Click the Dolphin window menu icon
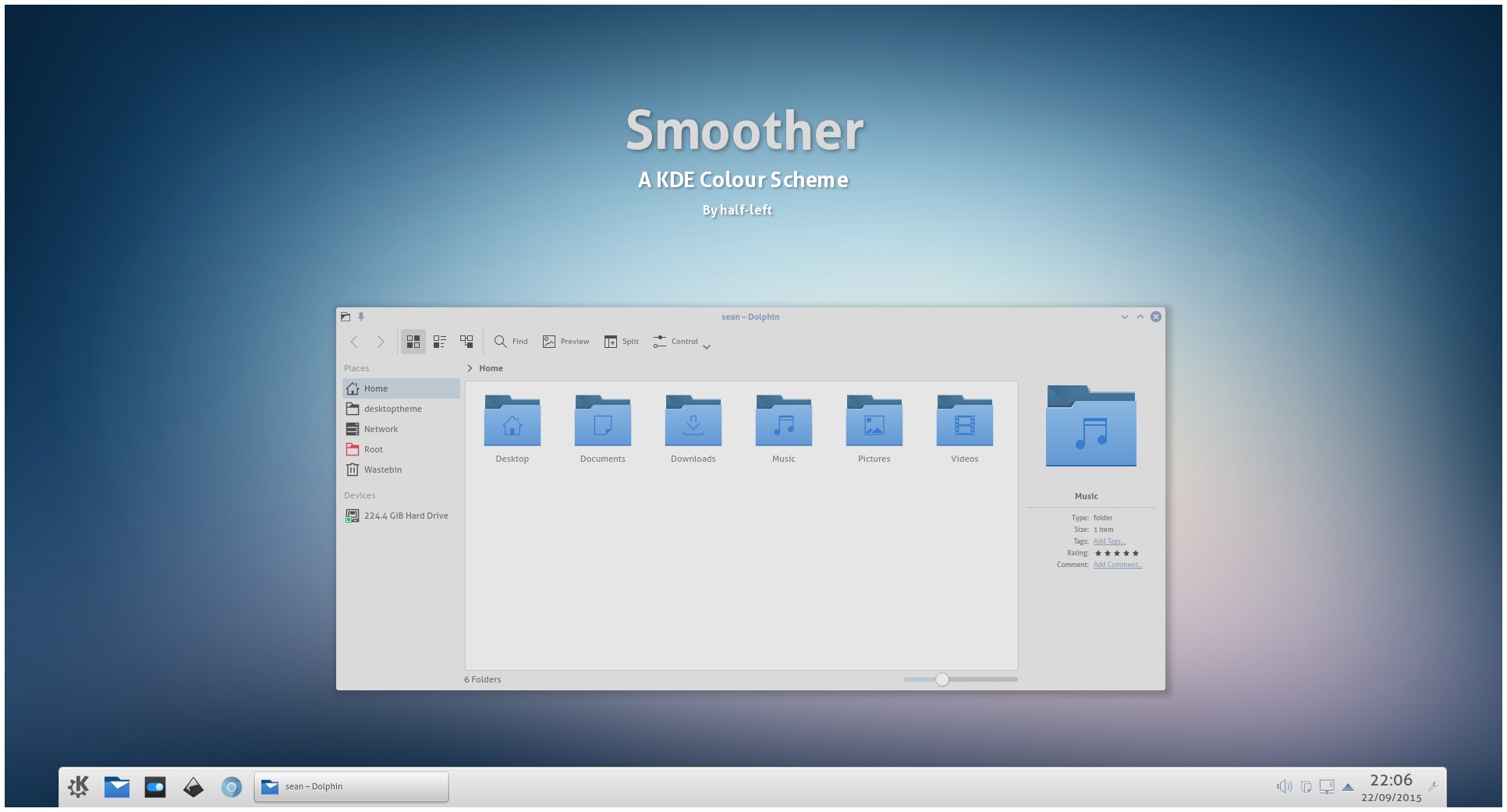 coord(346,317)
